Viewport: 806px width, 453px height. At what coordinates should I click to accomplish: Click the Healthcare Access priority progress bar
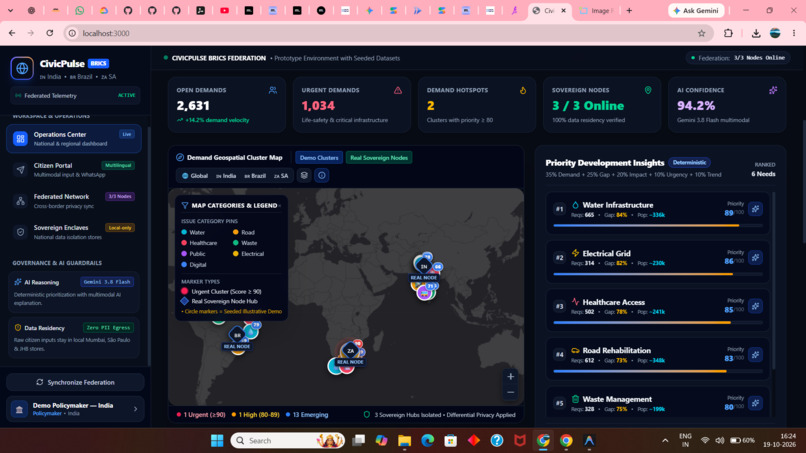coord(657,322)
